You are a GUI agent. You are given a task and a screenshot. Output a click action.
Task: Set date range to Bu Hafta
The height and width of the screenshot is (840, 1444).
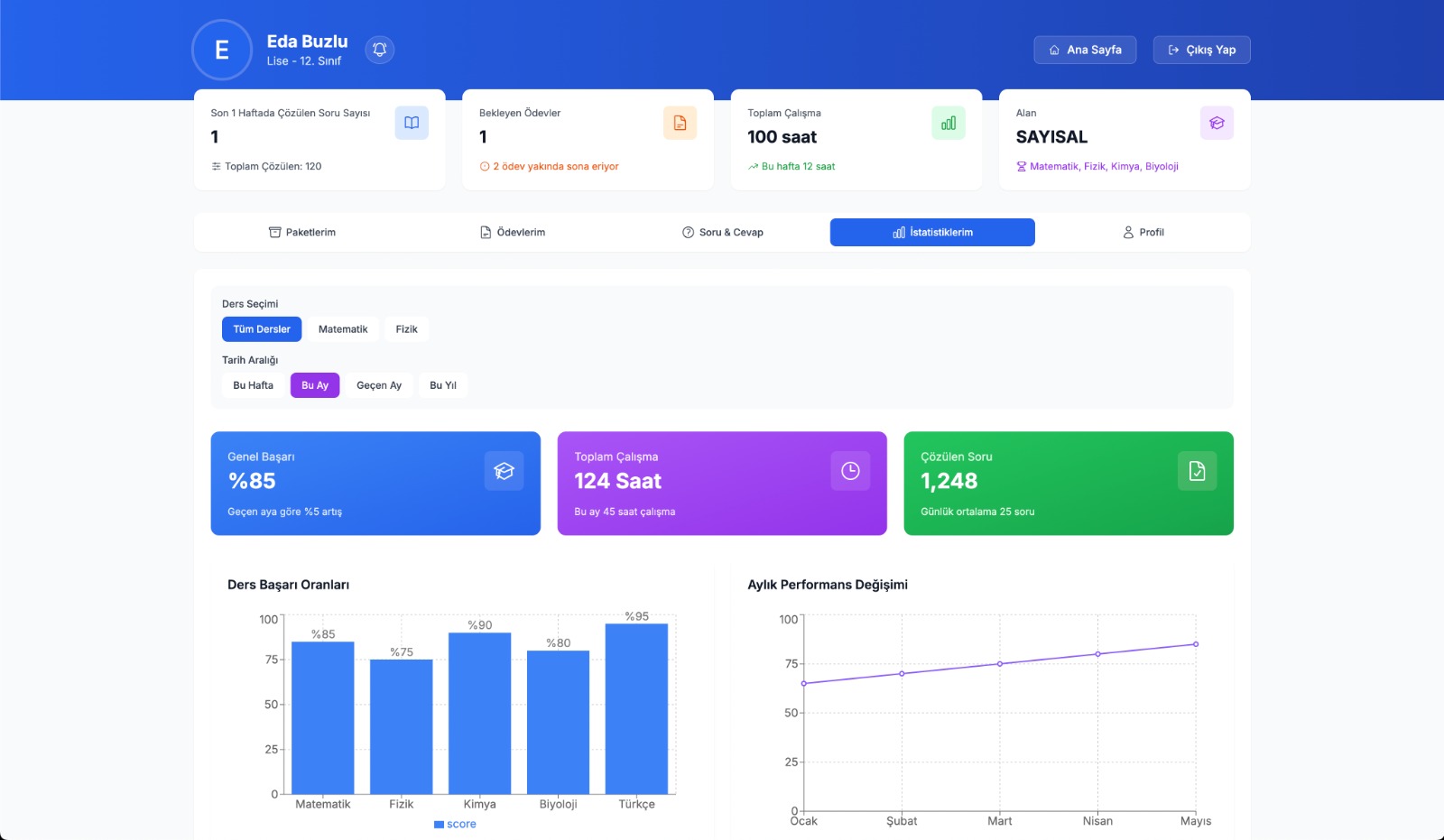tap(253, 385)
